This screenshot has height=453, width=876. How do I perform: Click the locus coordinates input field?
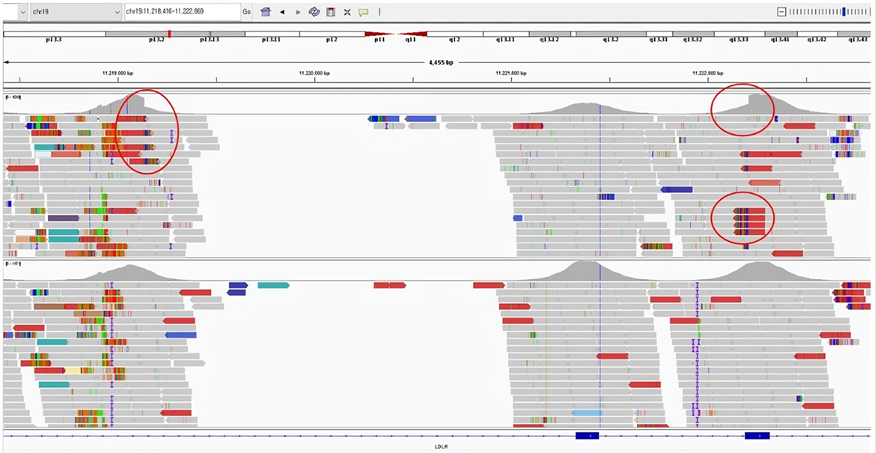point(180,12)
